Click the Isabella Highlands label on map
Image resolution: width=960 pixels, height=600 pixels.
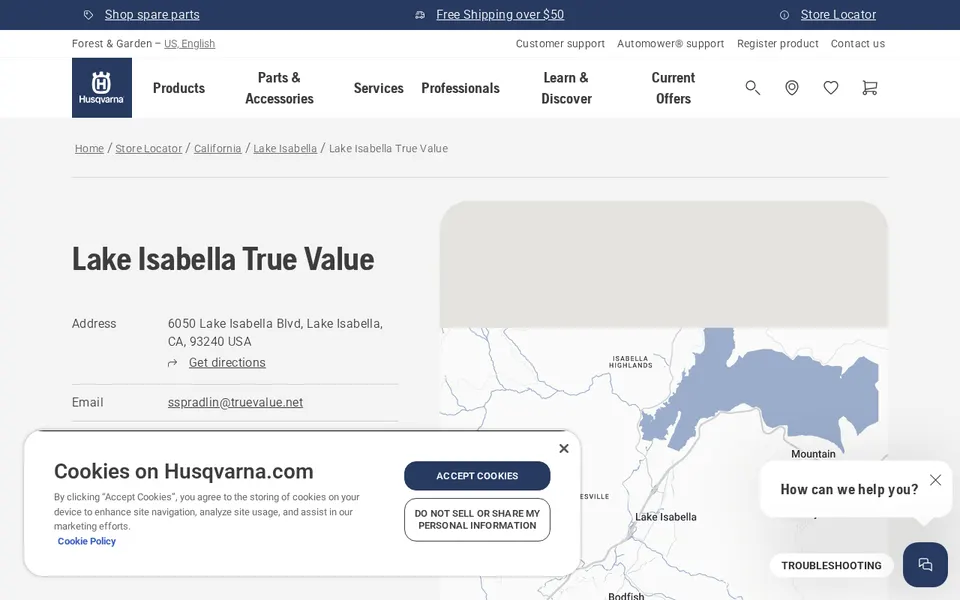coord(631,362)
